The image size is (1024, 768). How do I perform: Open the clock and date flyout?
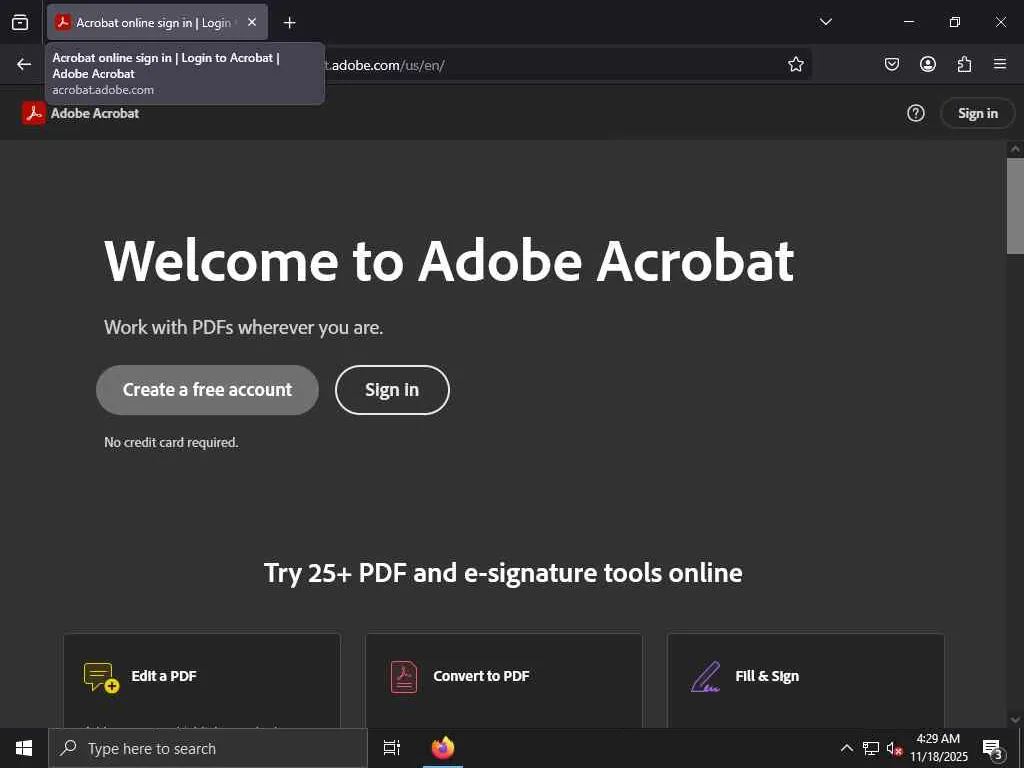(938, 748)
